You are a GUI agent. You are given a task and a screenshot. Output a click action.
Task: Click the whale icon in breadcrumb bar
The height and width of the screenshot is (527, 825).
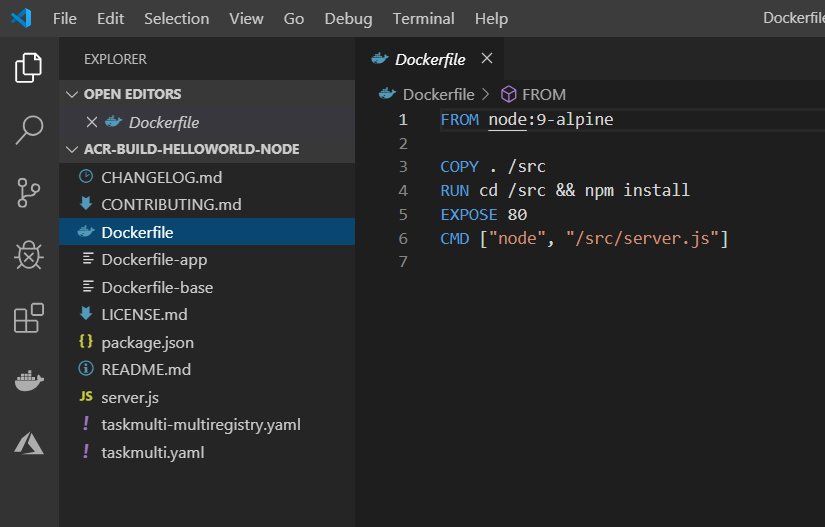pyautogui.click(x=387, y=94)
